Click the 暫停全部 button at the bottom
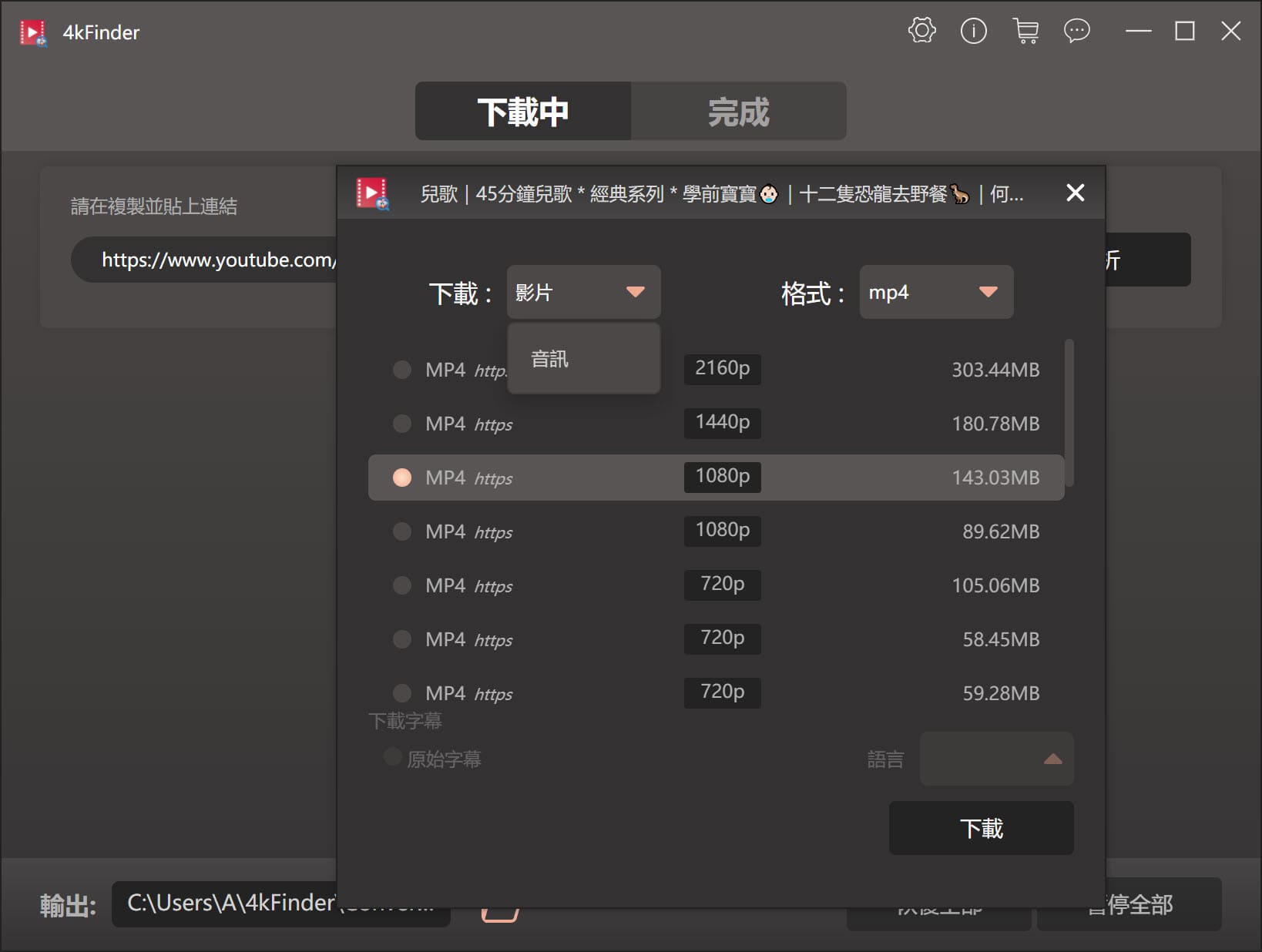 coord(1129,904)
